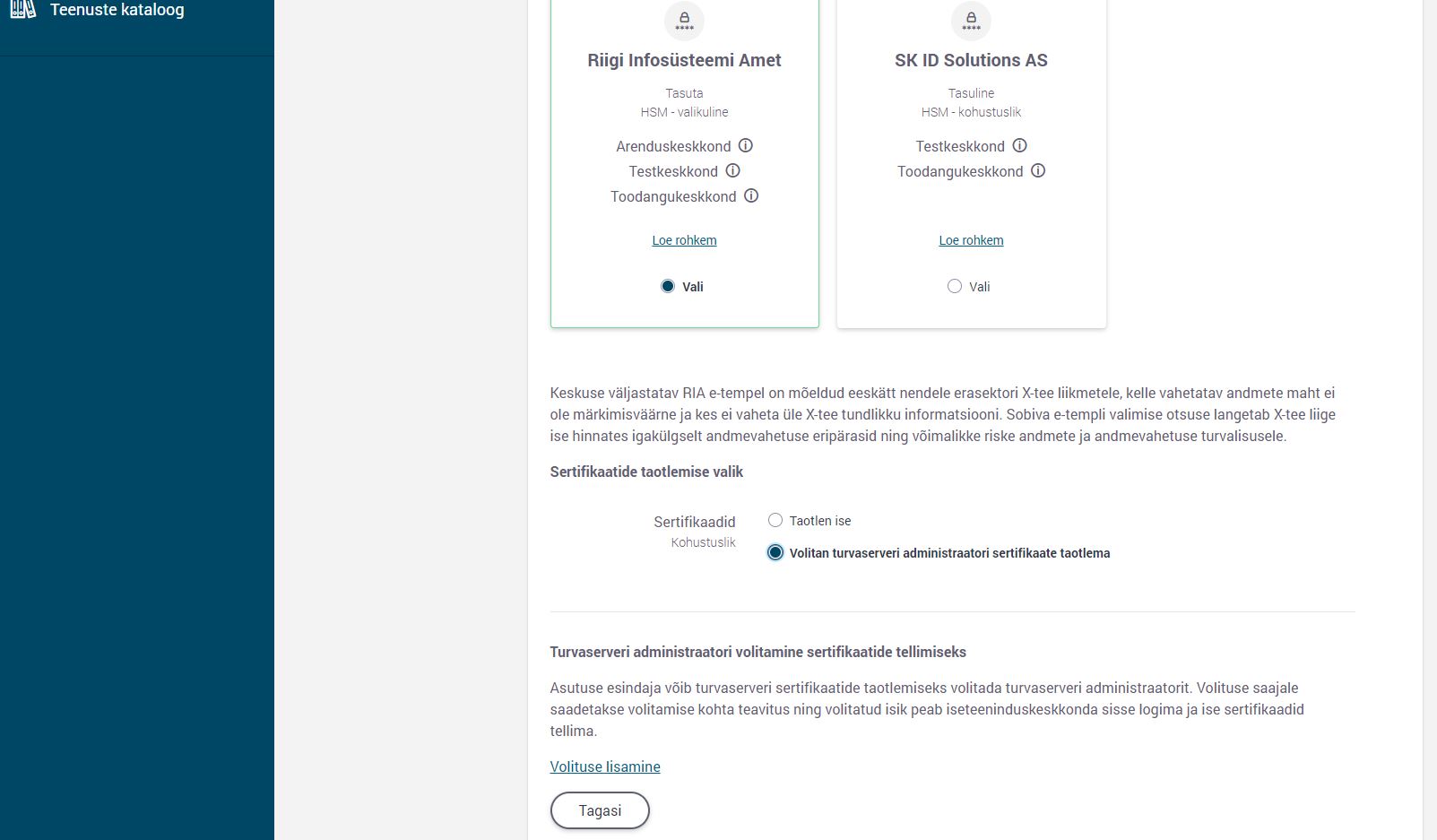Click the Riigi Infosüsteemi Amet card heading
The image size is (1437, 840).
coord(684,60)
